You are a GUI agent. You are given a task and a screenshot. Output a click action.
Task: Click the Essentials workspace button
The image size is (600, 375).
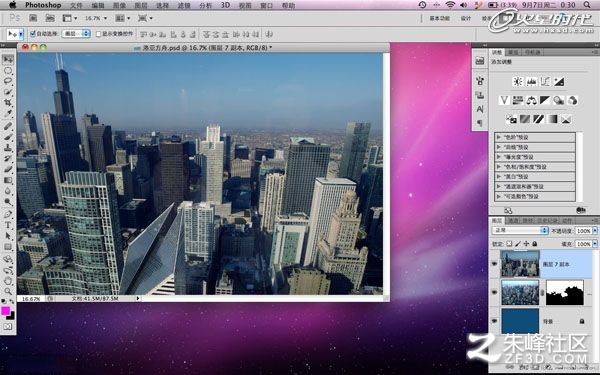coord(439,18)
